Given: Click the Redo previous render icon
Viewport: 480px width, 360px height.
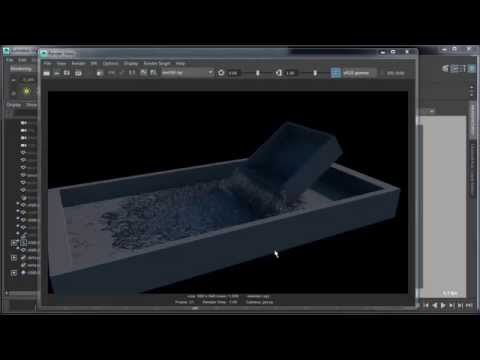Looking at the screenshot, I should (47, 73).
